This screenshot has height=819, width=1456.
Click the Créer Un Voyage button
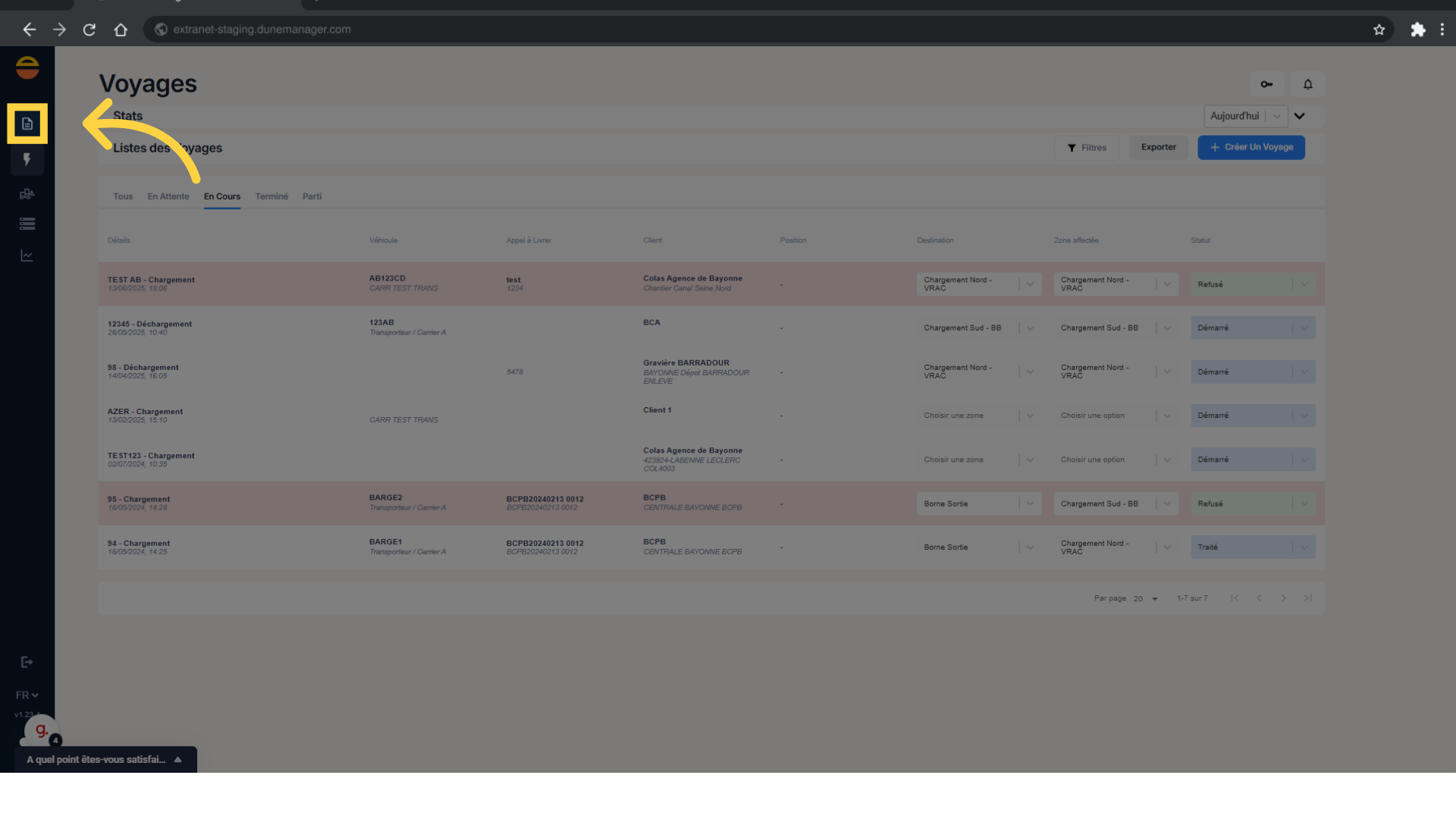click(x=1250, y=147)
